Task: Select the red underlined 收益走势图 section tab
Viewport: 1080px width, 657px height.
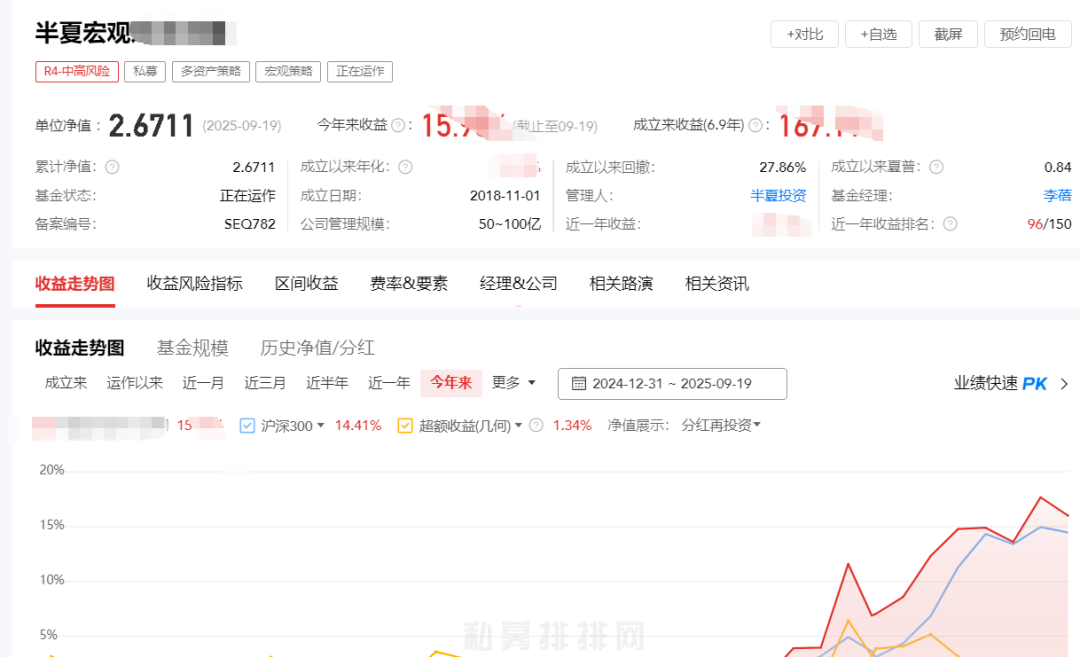Action: tap(75, 284)
